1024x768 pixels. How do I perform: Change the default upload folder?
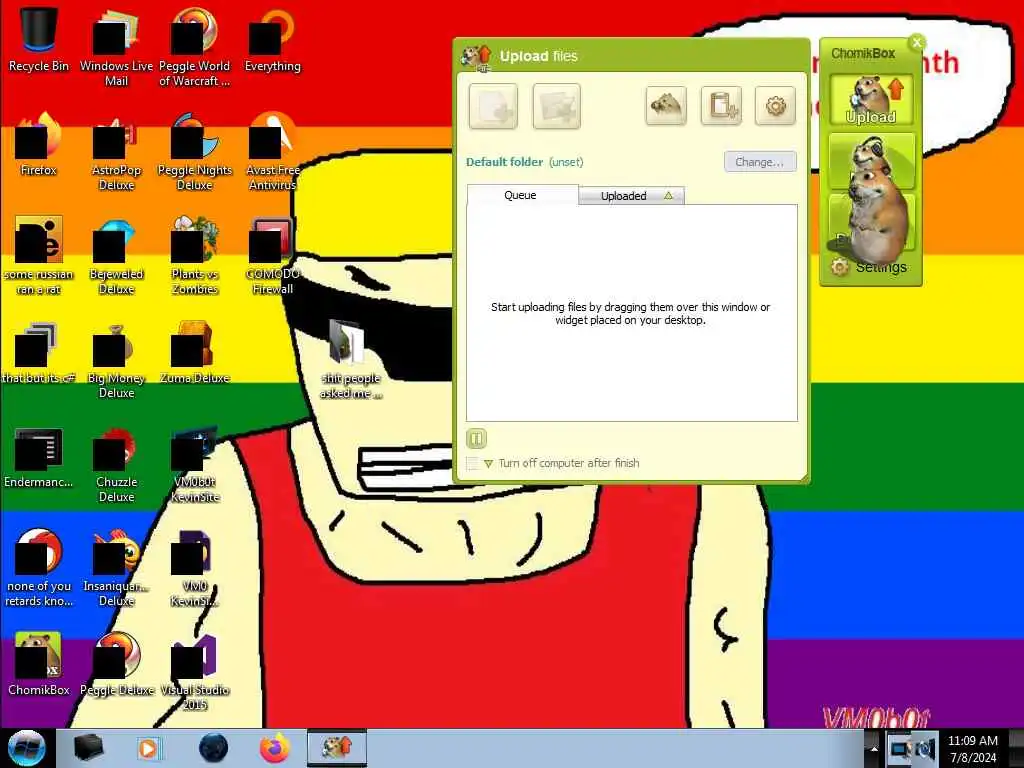click(x=760, y=161)
